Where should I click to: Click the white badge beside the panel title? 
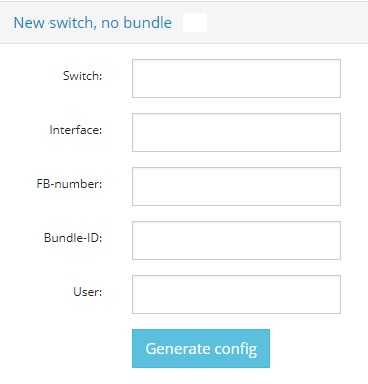[195, 23]
